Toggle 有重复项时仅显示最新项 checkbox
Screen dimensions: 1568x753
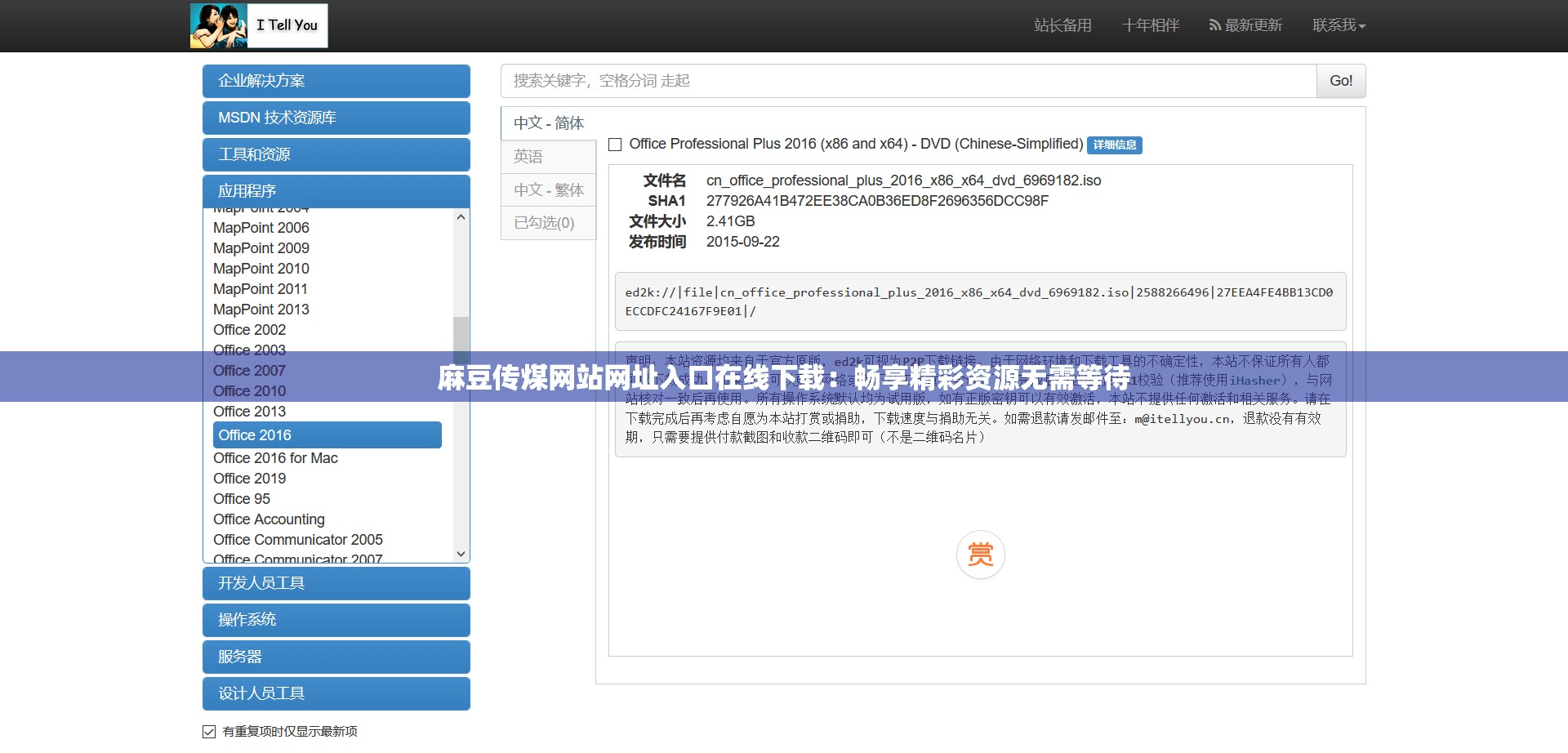pos(209,731)
